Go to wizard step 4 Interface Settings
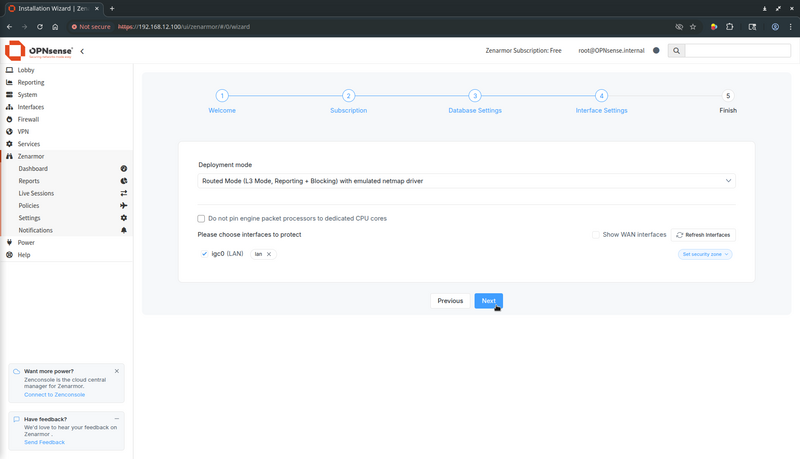The width and height of the screenshot is (800, 459). 602,96
